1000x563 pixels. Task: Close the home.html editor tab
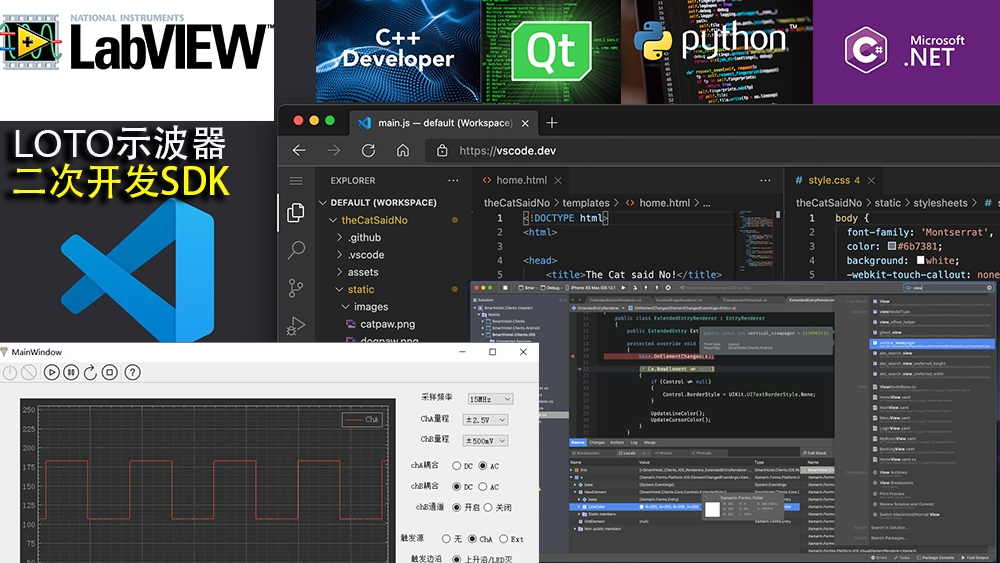tap(558, 180)
